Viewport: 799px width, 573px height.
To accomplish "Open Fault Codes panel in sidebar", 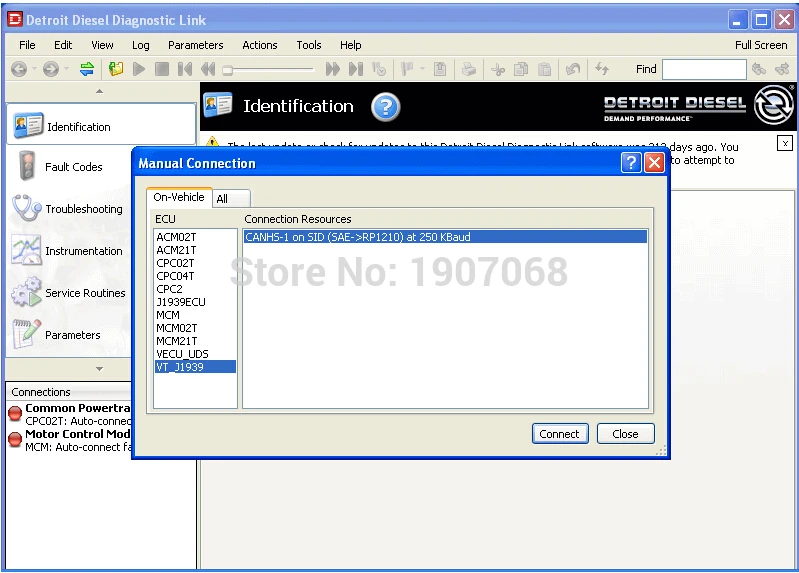I will (x=73, y=167).
